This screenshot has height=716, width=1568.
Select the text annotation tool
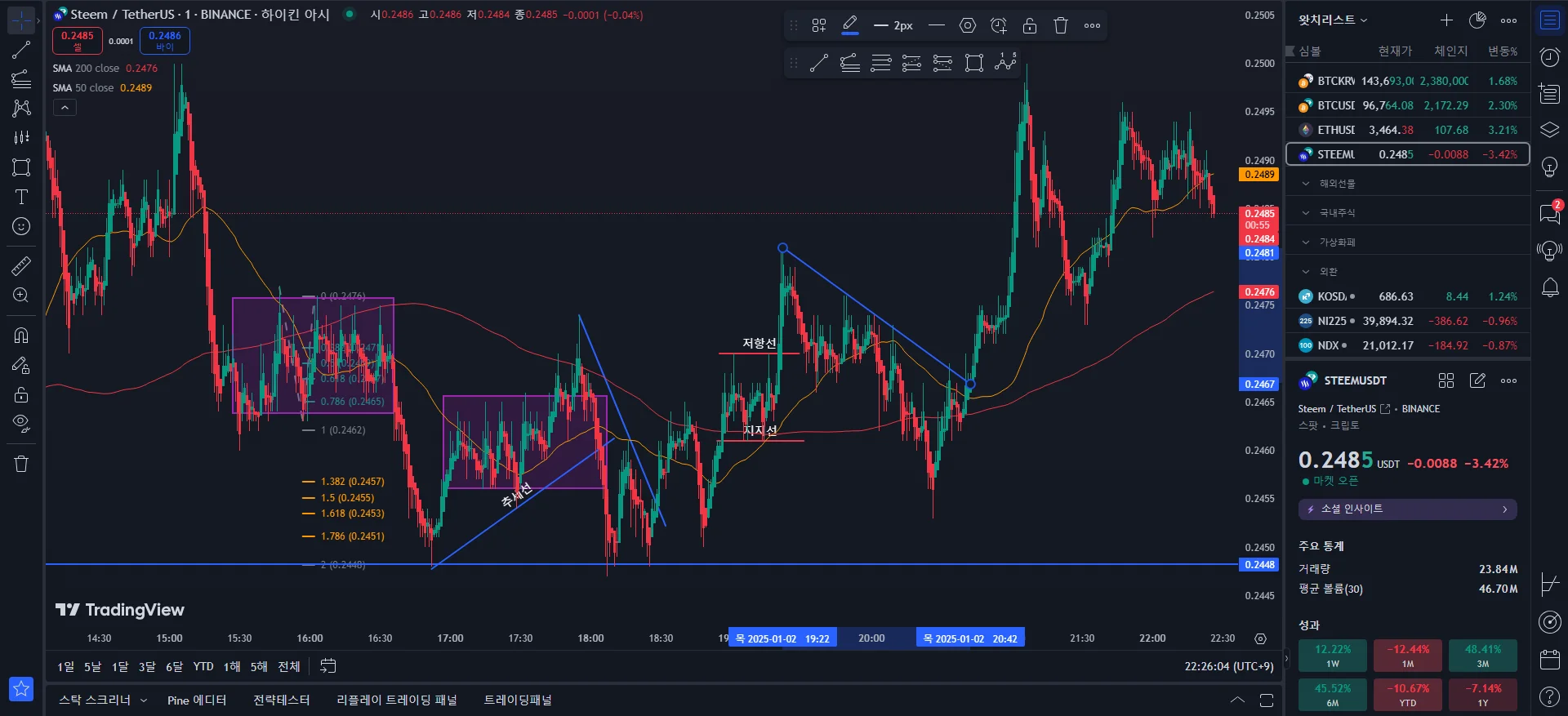pyautogui.click(x=21, y=197)
